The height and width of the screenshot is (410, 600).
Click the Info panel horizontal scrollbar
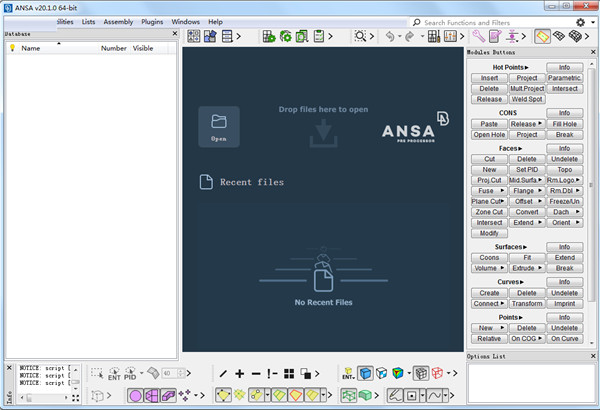point(44,398)
